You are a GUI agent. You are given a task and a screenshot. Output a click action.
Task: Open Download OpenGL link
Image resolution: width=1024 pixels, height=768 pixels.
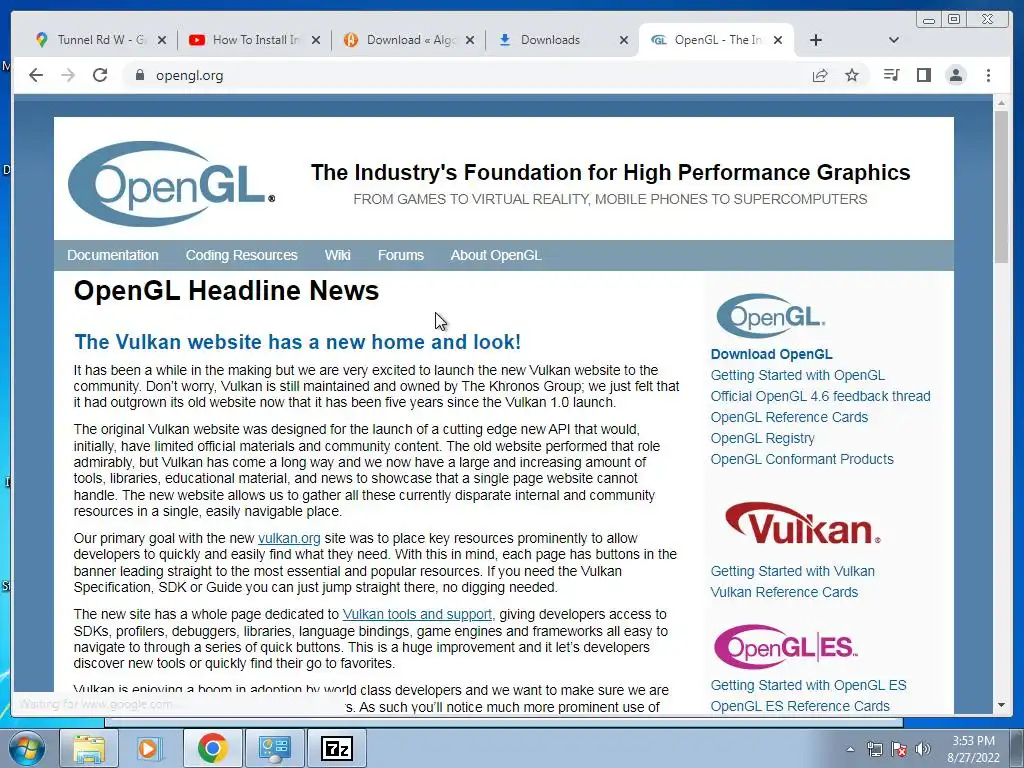pos(771,355)
